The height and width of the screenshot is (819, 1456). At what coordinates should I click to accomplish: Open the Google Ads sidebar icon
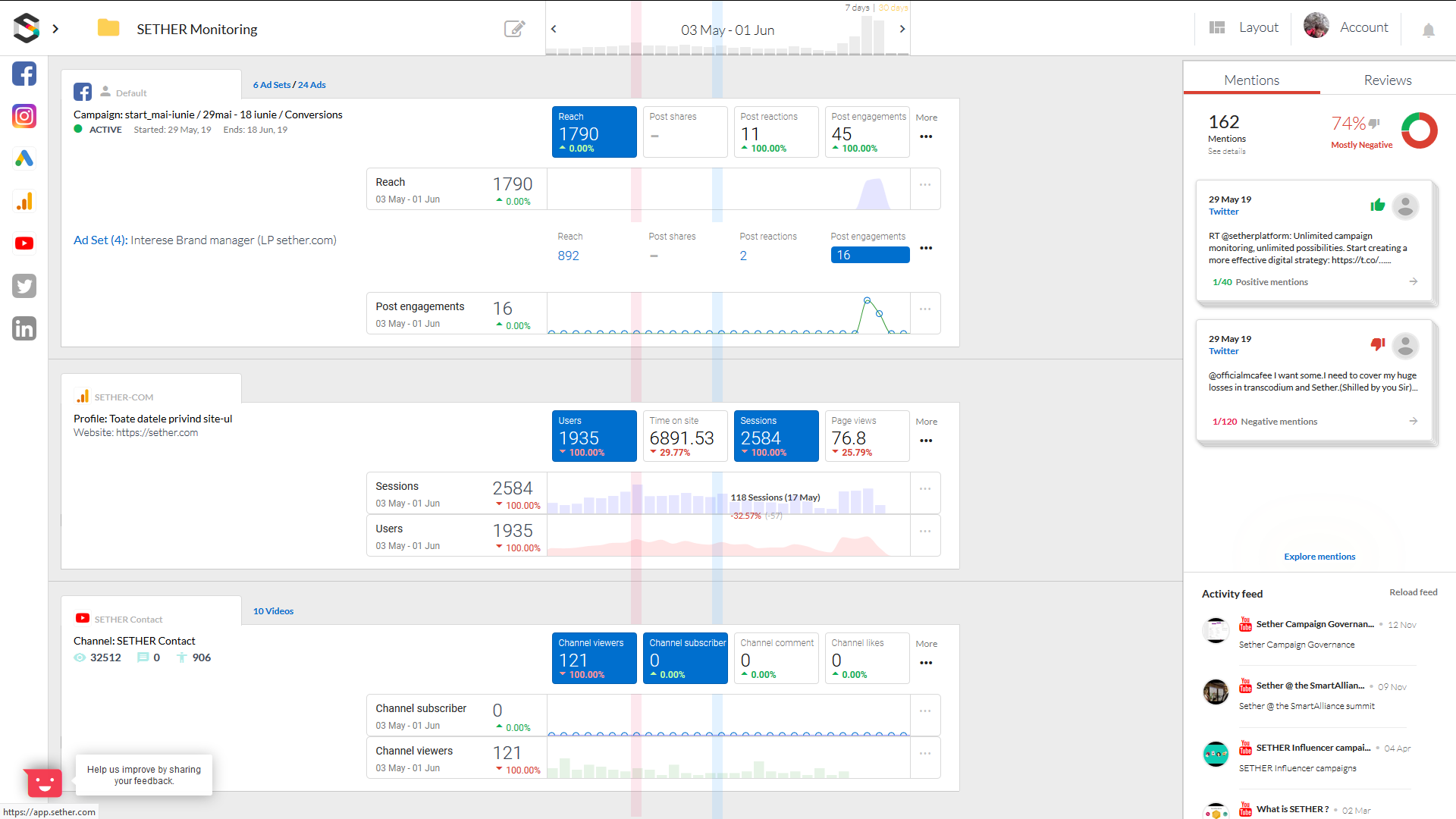[24, 158]
